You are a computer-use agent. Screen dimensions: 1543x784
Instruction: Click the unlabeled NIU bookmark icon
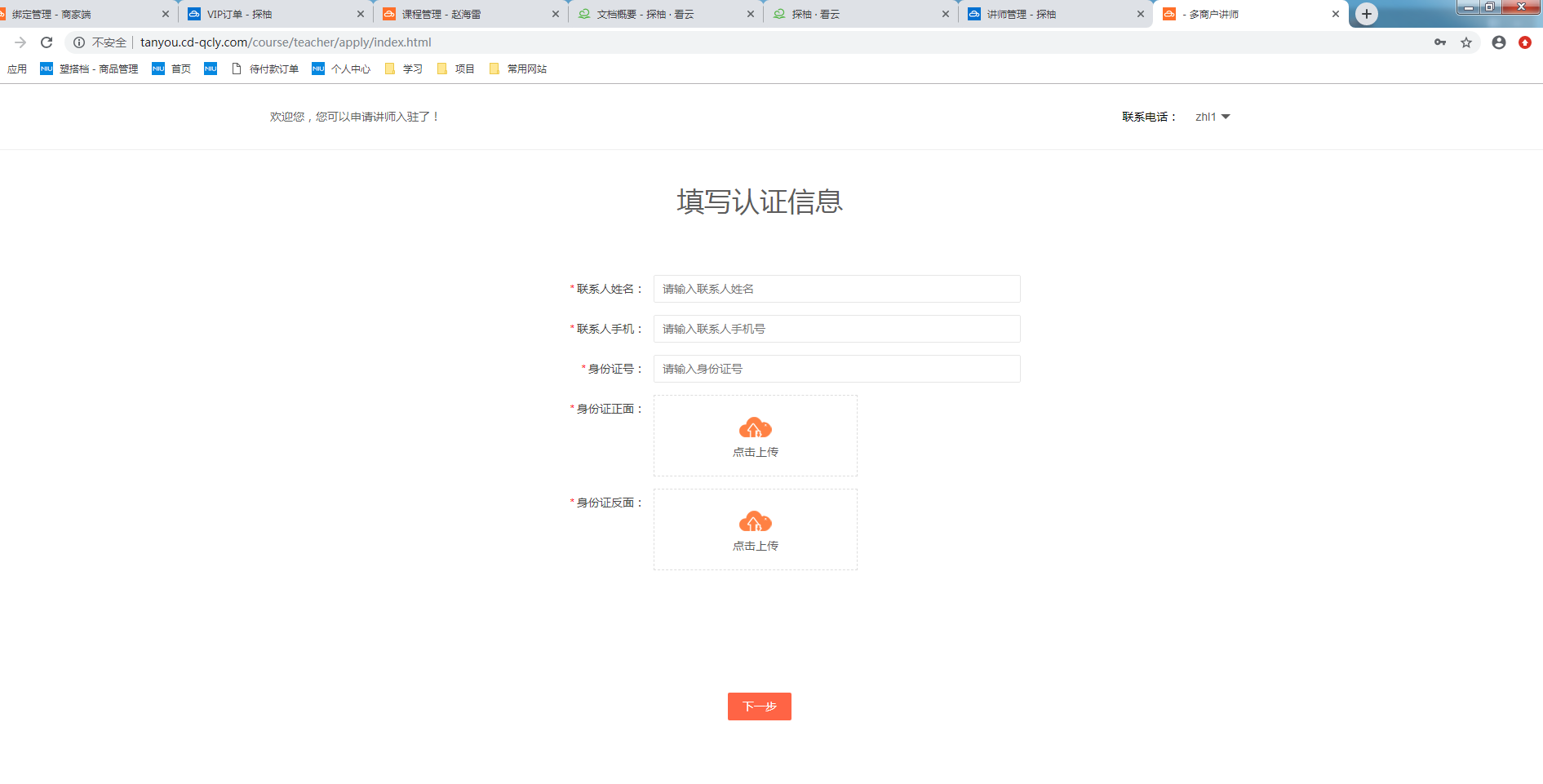pyautogui.click(x=211, y=69)
